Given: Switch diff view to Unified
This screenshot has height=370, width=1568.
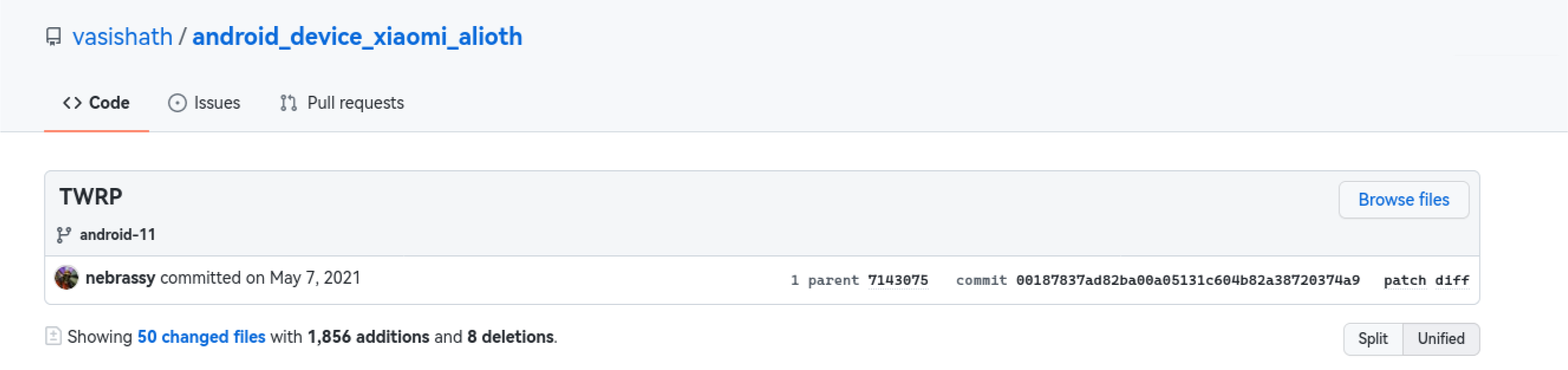Looking at the screenshot, I should 1441,338.
